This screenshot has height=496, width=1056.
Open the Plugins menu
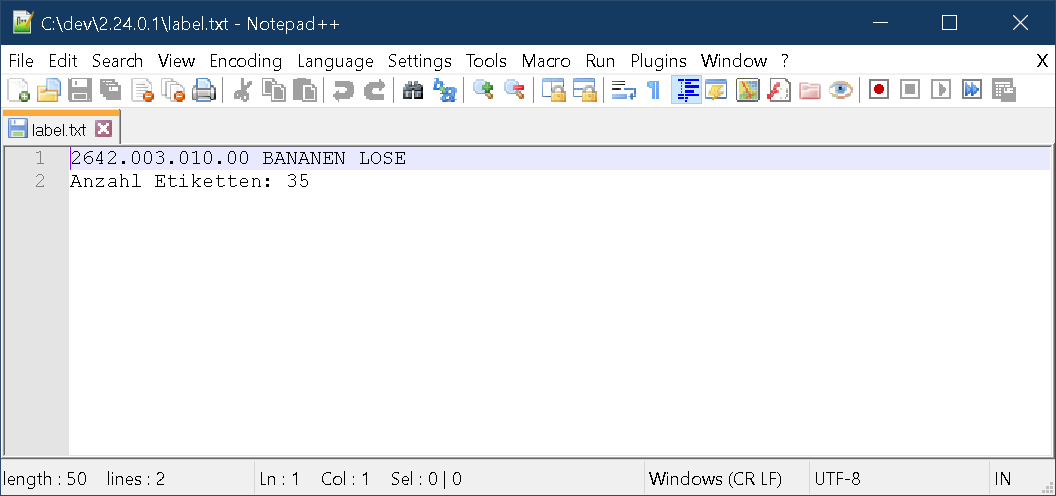pos(658,61)
